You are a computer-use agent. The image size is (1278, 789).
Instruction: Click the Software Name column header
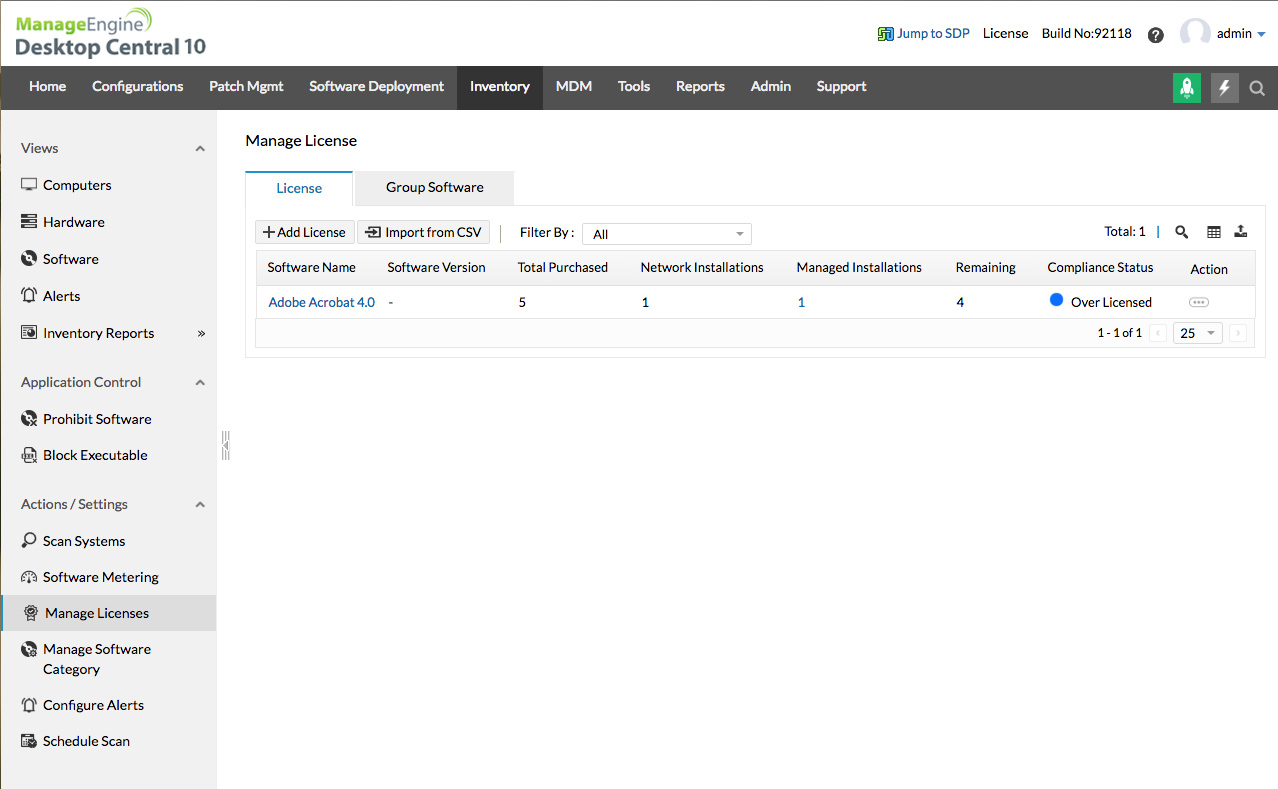click(312, 267)
